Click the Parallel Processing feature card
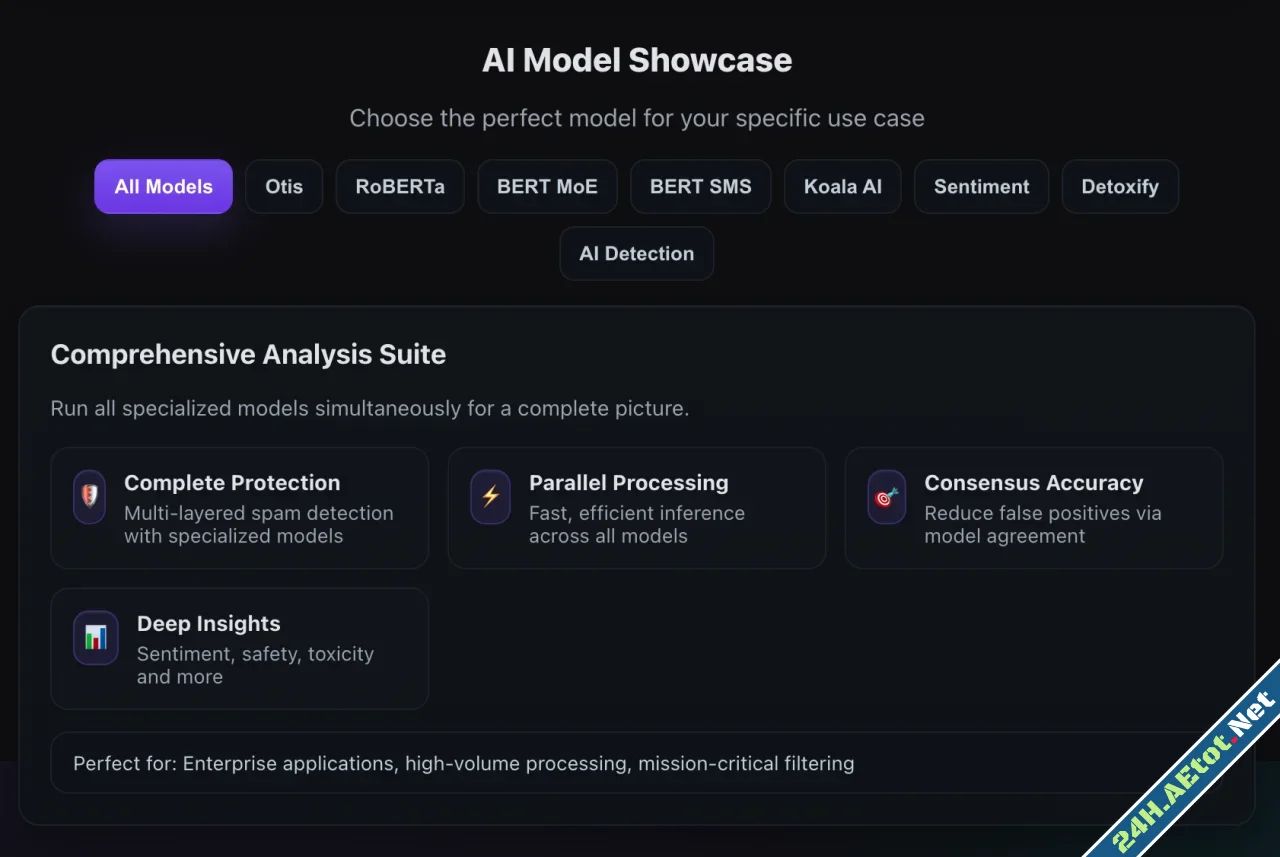 [x=637, y=507]
